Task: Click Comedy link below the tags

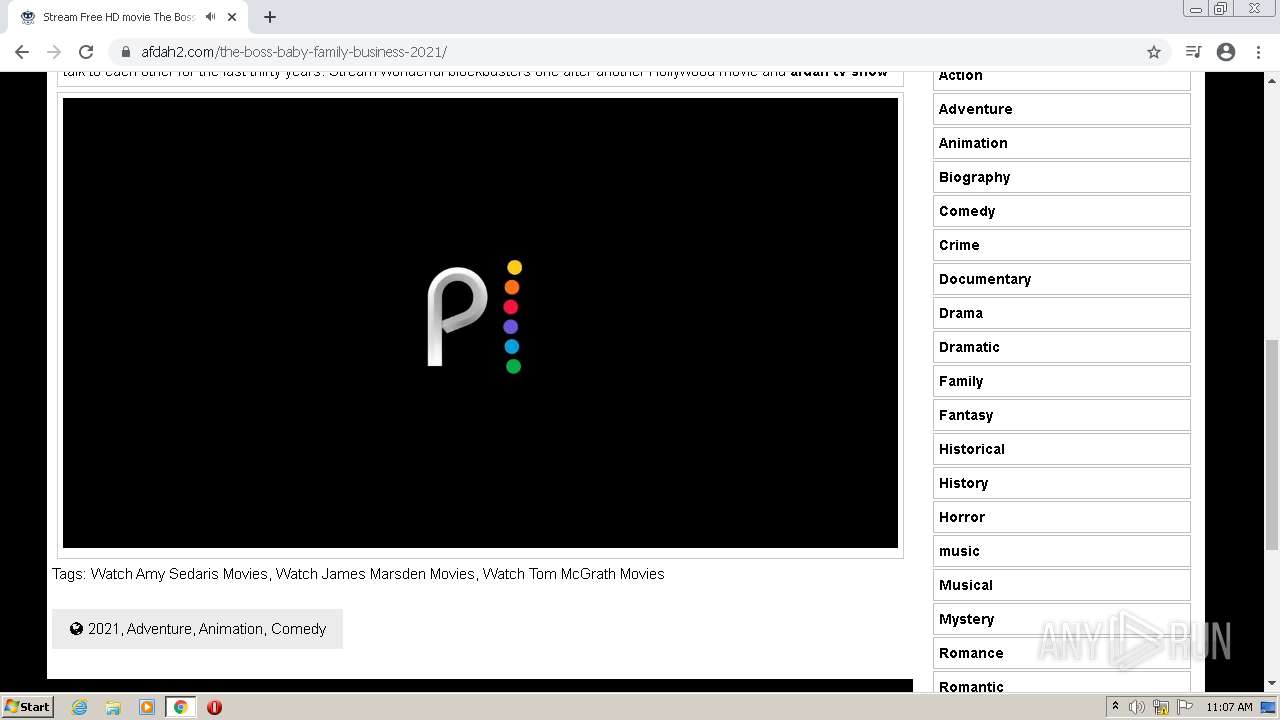Action: (299, 629)
